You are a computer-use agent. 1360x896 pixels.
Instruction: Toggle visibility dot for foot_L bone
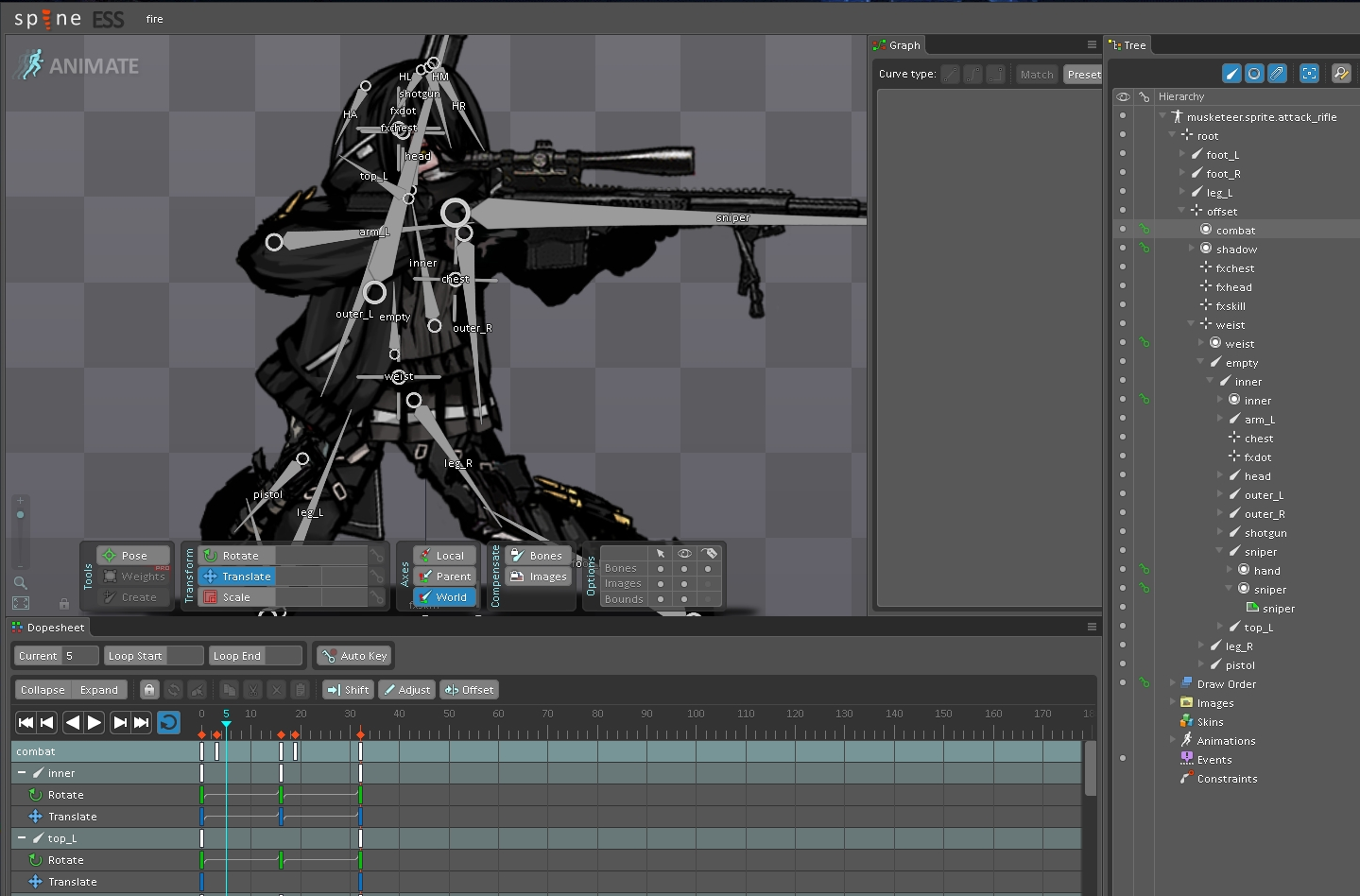[1123, 154]
